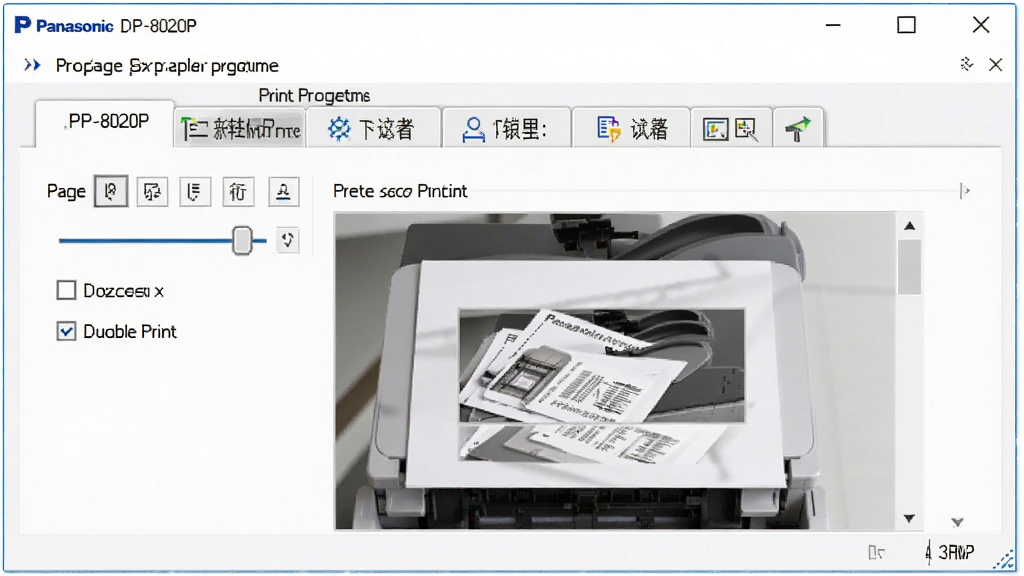Click the selected, outlined Page icon button

tap(111, 191)
